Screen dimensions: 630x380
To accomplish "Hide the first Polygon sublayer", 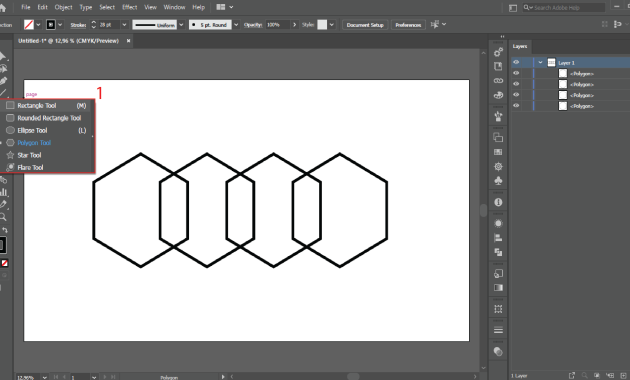I will coord(516,73).
